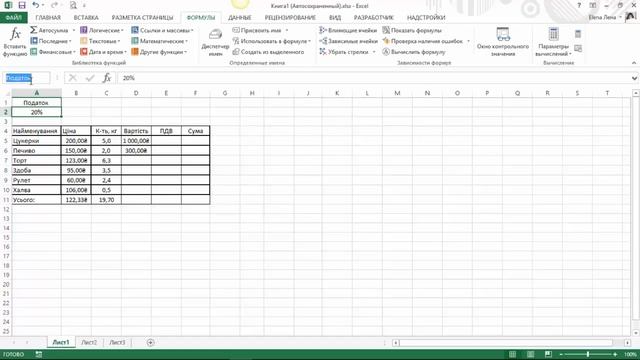Click Создать из выделенного button
The height and width of the screenshot is (360, 640).
click(x=269, y=52)
